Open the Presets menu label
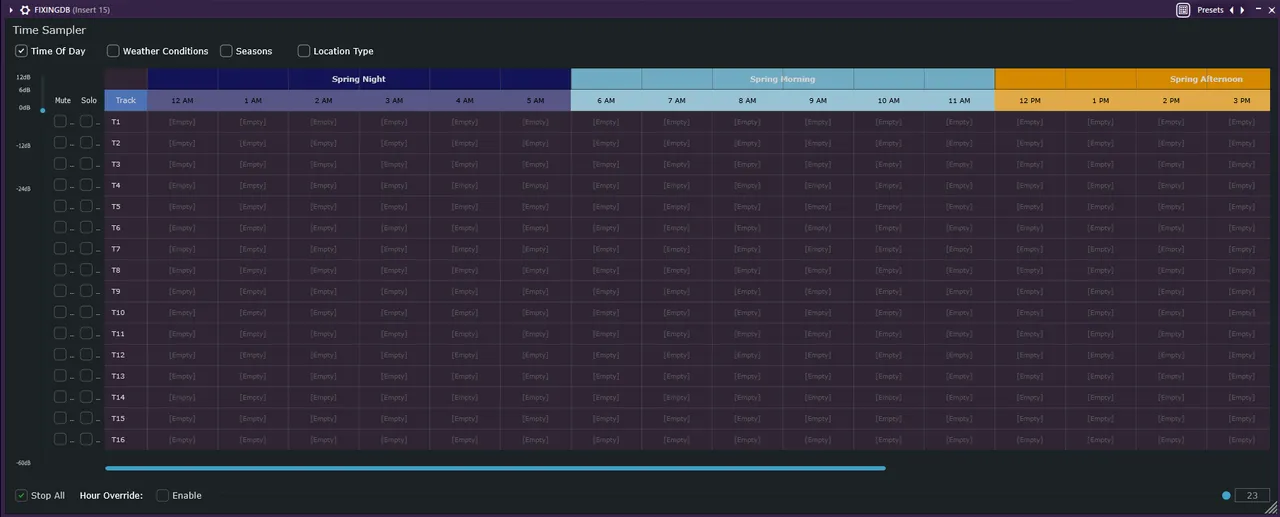This screenshot has width=1280, height=517. click(1210, 10)
